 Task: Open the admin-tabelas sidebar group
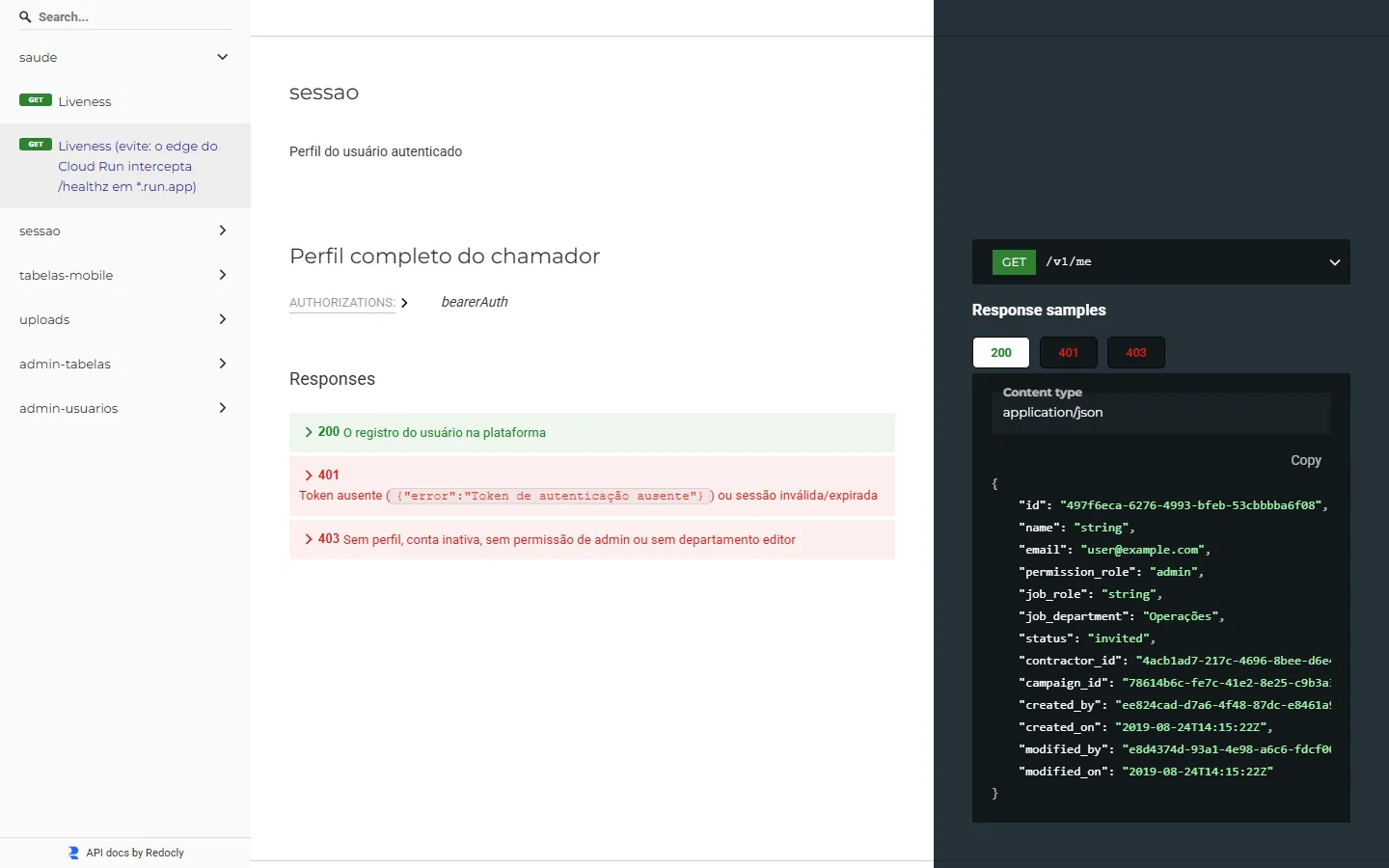click(125, 364)
